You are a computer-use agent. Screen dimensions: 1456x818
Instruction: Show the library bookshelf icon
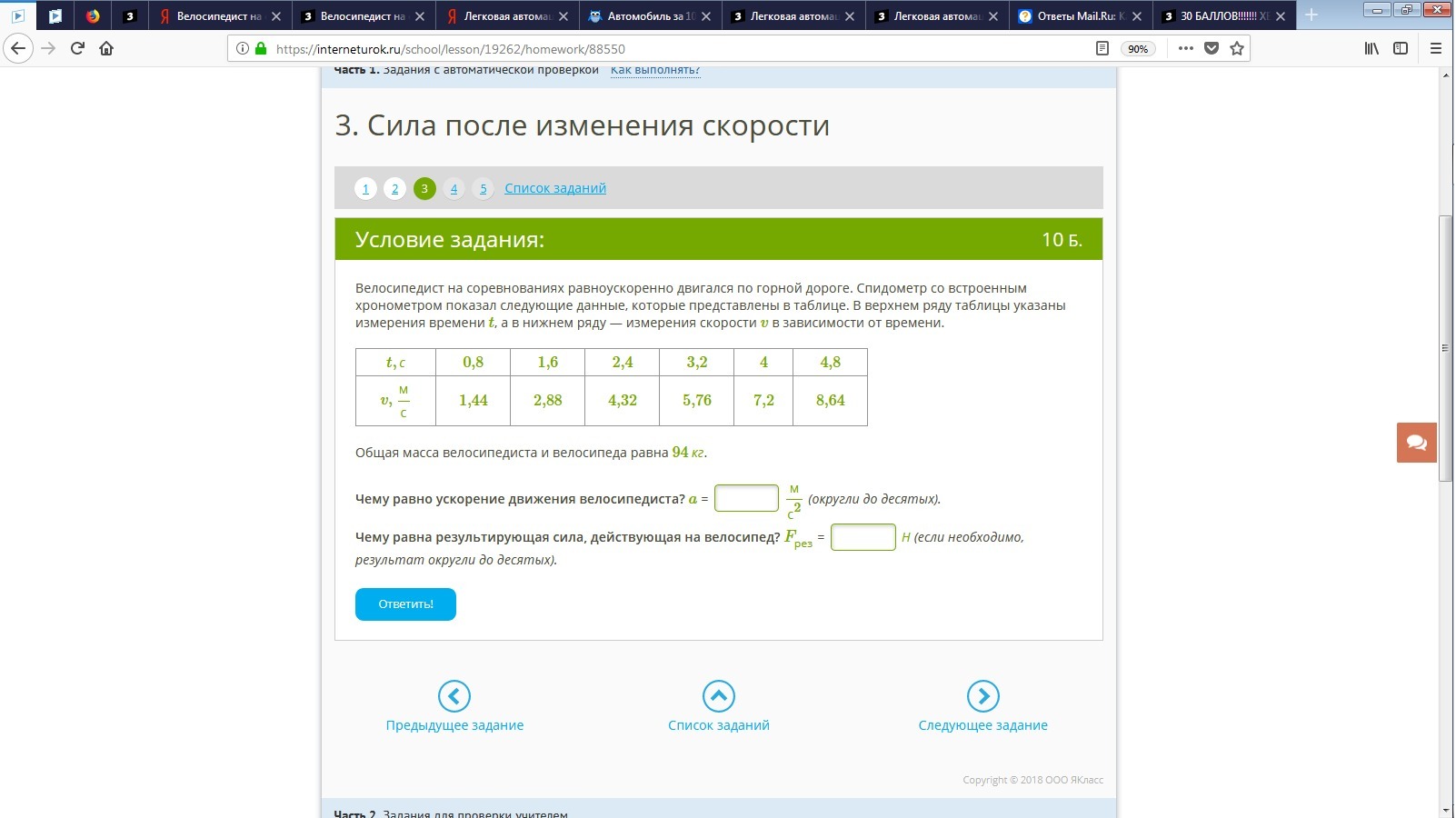[1371, 48]
